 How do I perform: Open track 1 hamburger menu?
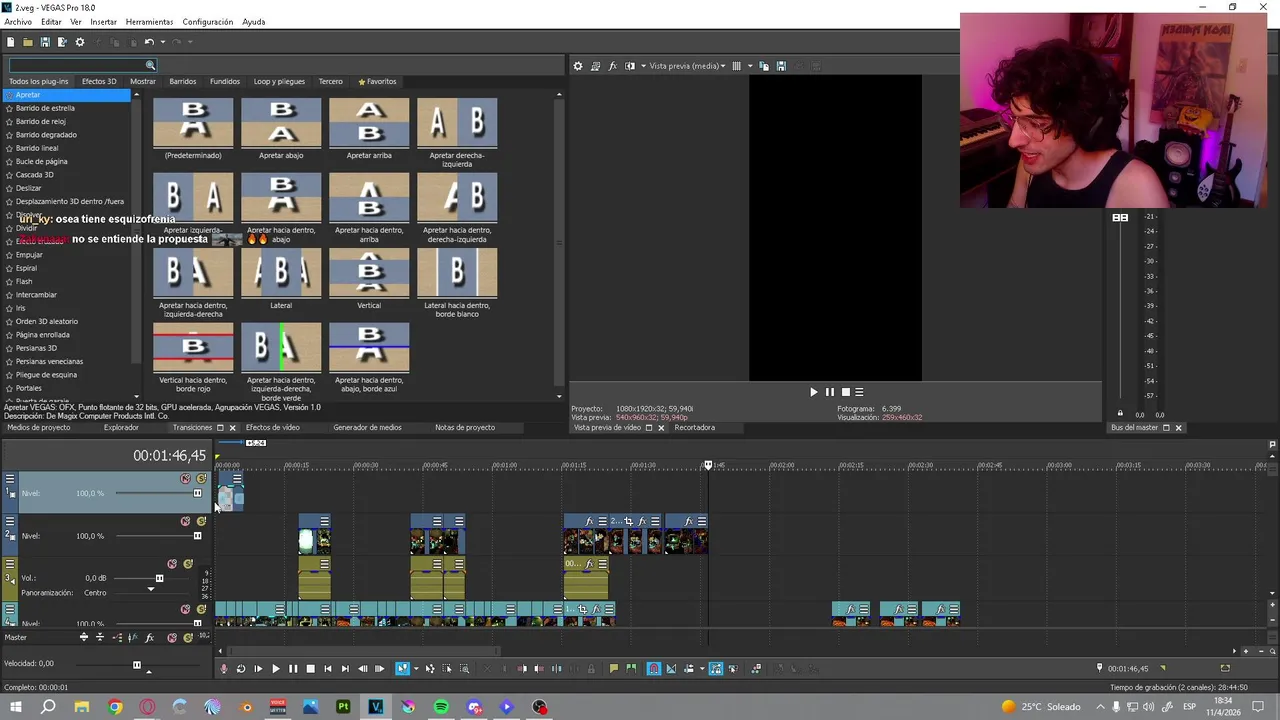pos(10,479)
